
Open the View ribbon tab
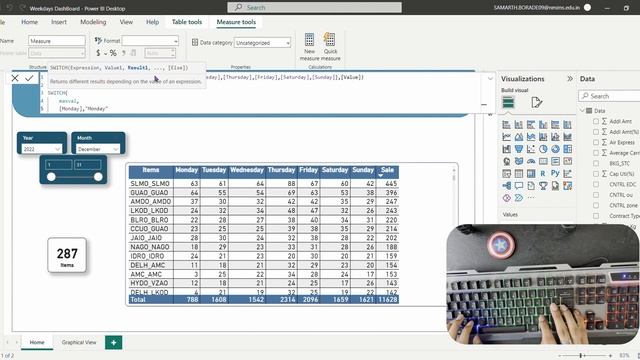[126, 22]
